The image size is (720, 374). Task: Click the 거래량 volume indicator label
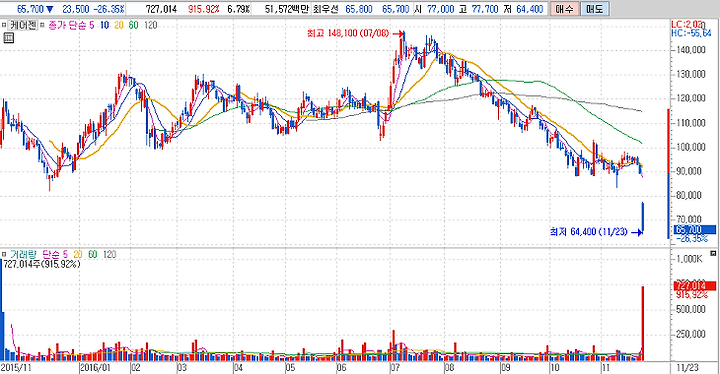[24, 254]
